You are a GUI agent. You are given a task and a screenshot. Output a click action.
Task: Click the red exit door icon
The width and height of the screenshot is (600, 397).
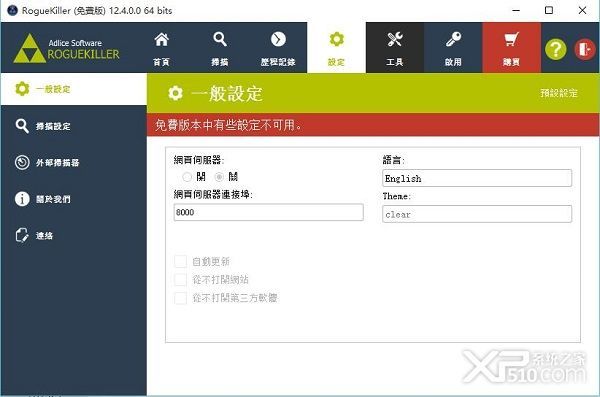(x=584, y=49)
